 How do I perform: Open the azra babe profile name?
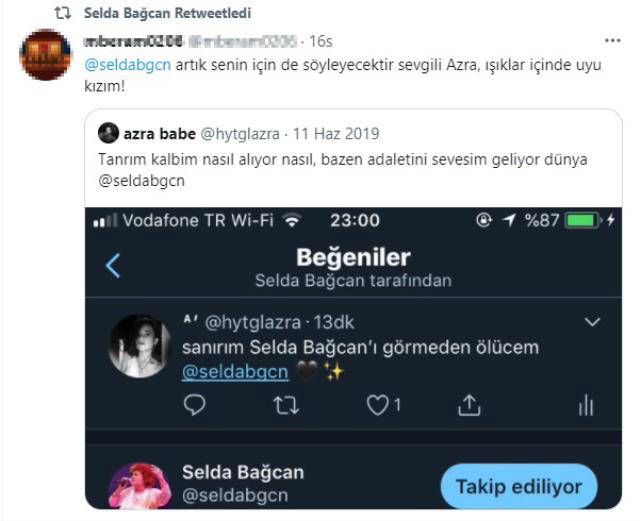[x=162, y=133]
